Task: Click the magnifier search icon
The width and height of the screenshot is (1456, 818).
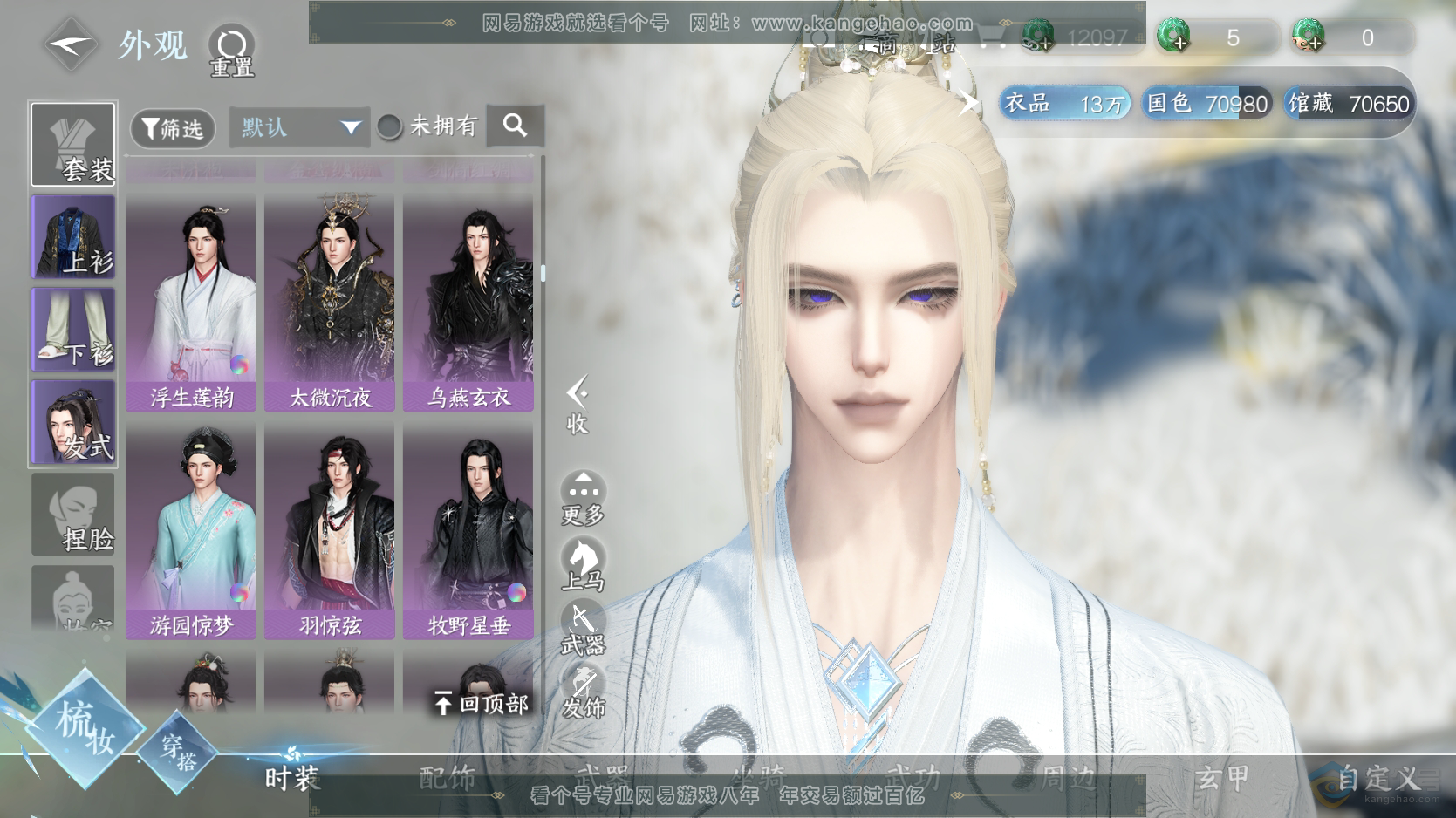Action: [x=515, y=126]
